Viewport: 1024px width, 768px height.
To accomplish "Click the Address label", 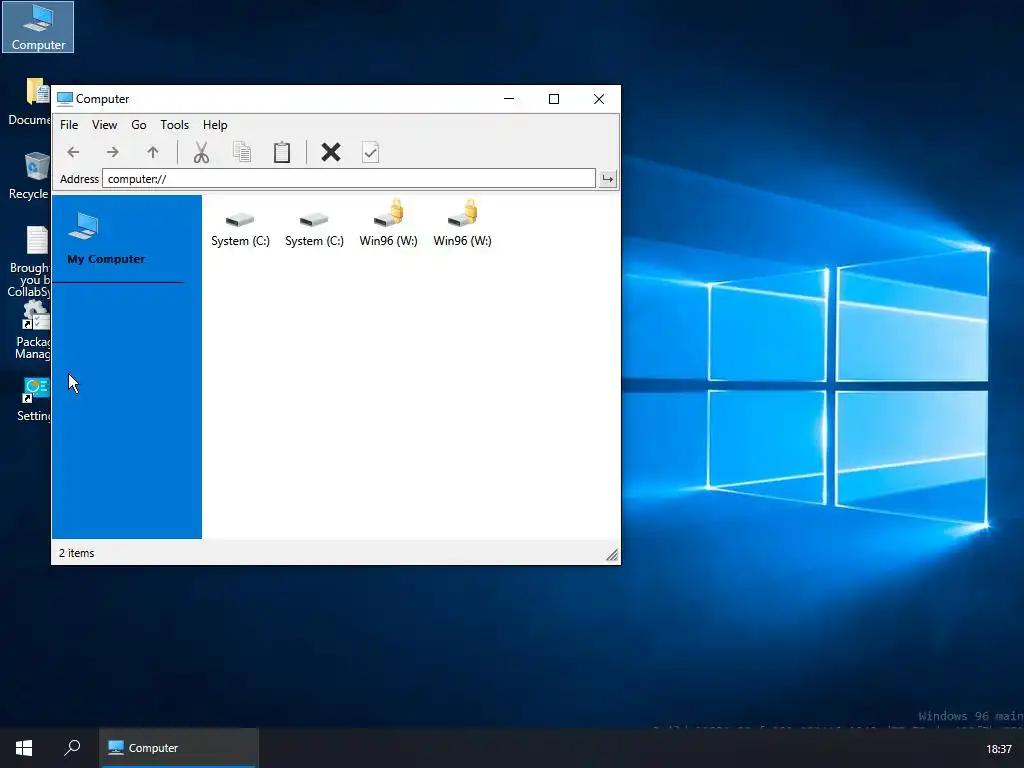I will click(x=79, y=179).
